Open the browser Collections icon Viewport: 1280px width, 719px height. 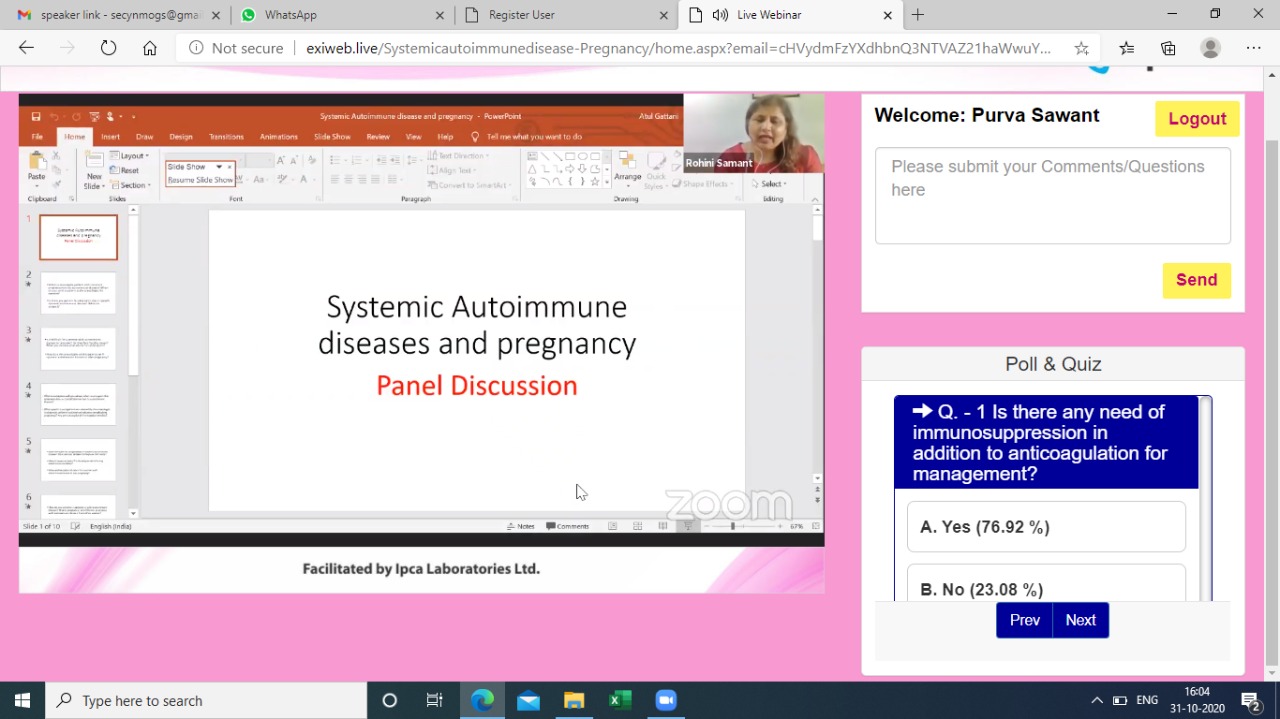pos(1168,48)
